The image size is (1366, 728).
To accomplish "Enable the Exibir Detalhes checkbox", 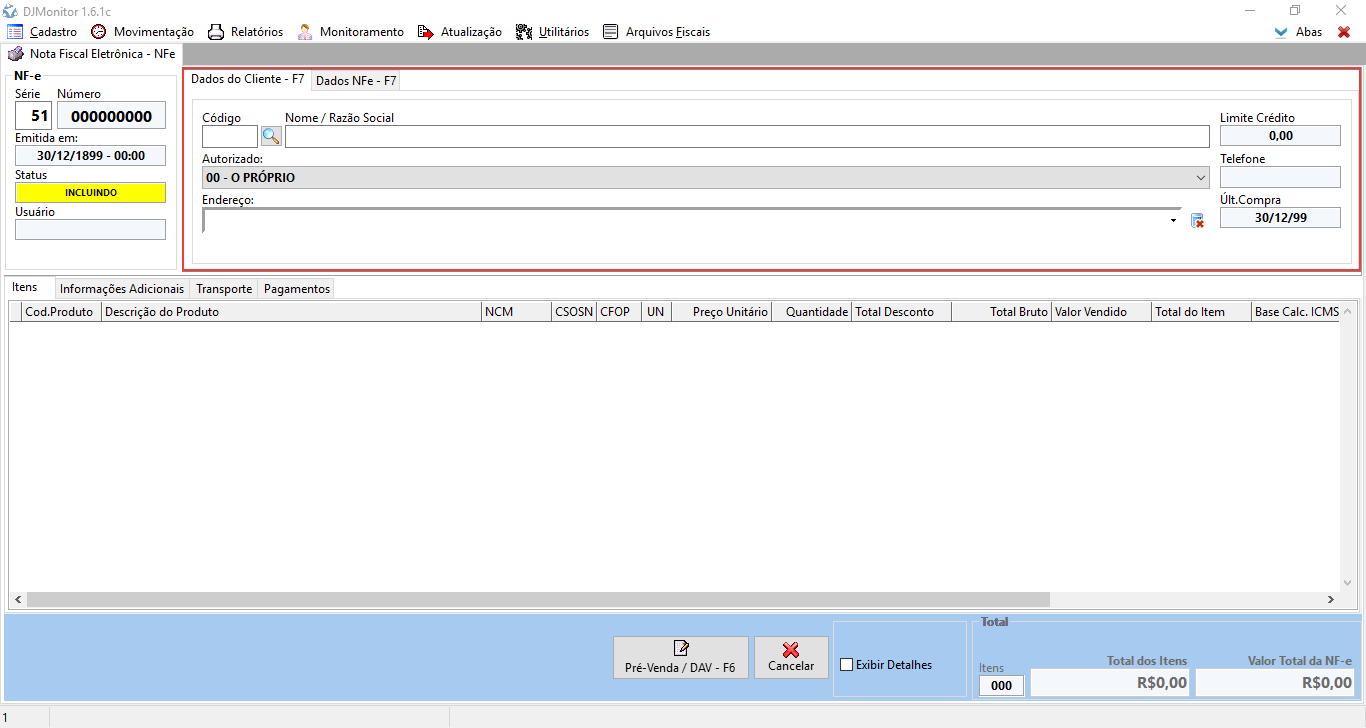I will point(847,665).
